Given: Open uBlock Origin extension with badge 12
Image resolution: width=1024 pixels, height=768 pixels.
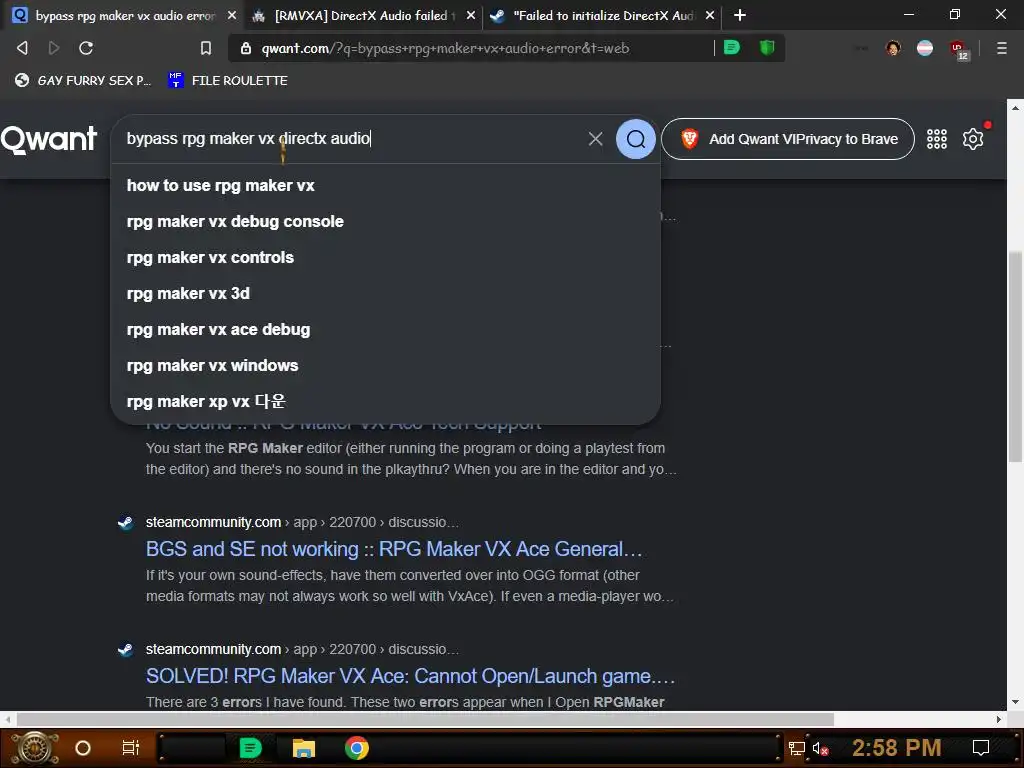Looking at the screenshot, I should click(959, 50).
